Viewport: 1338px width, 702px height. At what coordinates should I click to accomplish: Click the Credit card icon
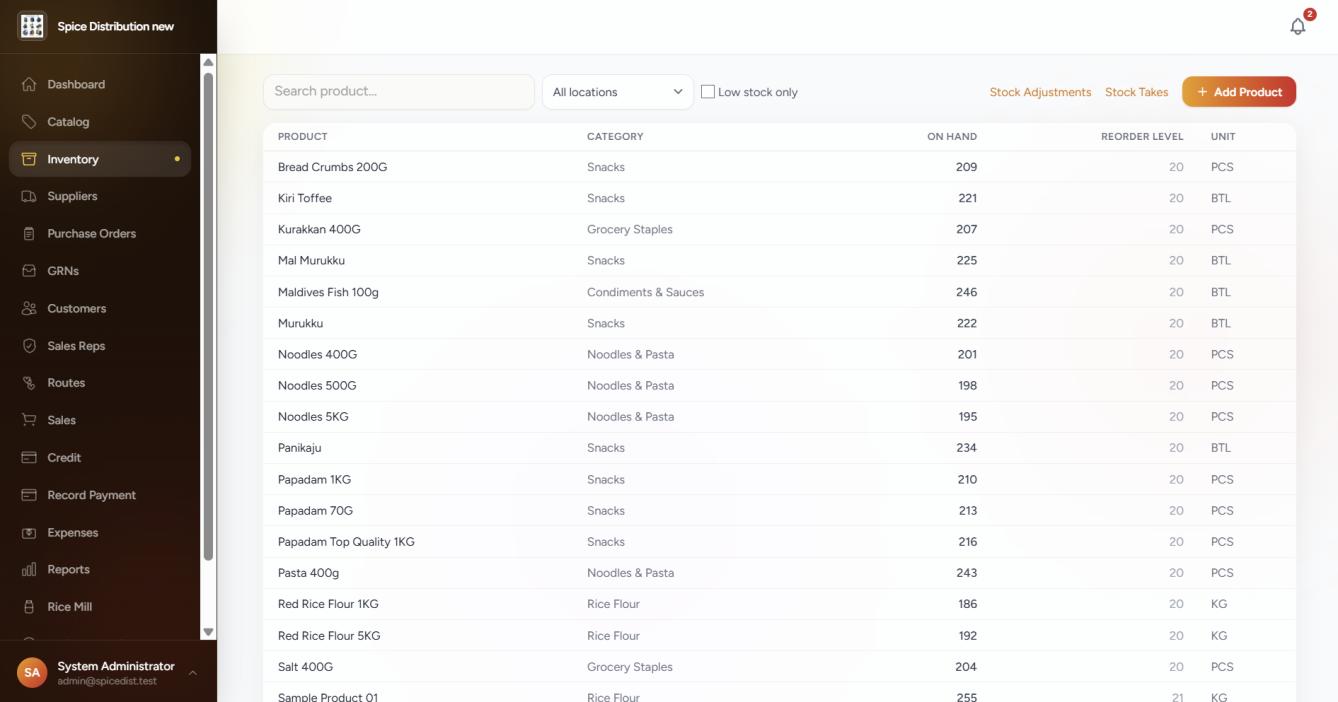(29, 458)
